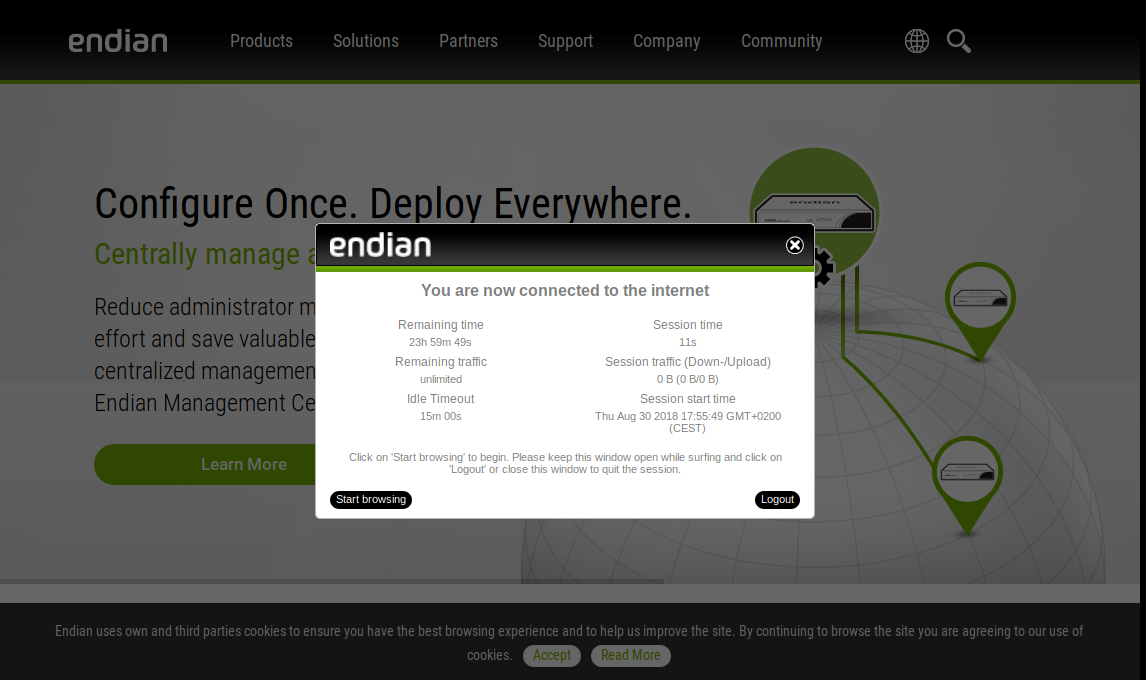Click the Session start time date value
The width and height of the screenshot is (1146, 680).
click(688, 422)
